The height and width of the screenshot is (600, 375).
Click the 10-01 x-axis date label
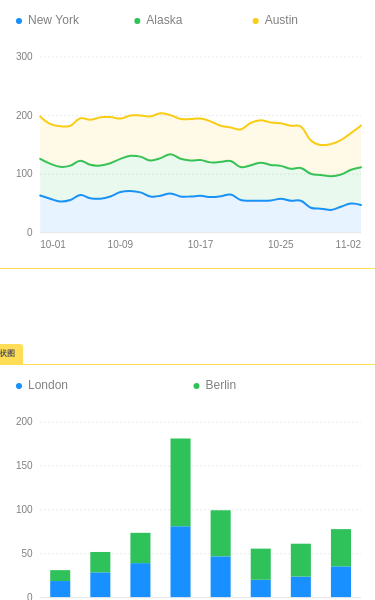53,244
